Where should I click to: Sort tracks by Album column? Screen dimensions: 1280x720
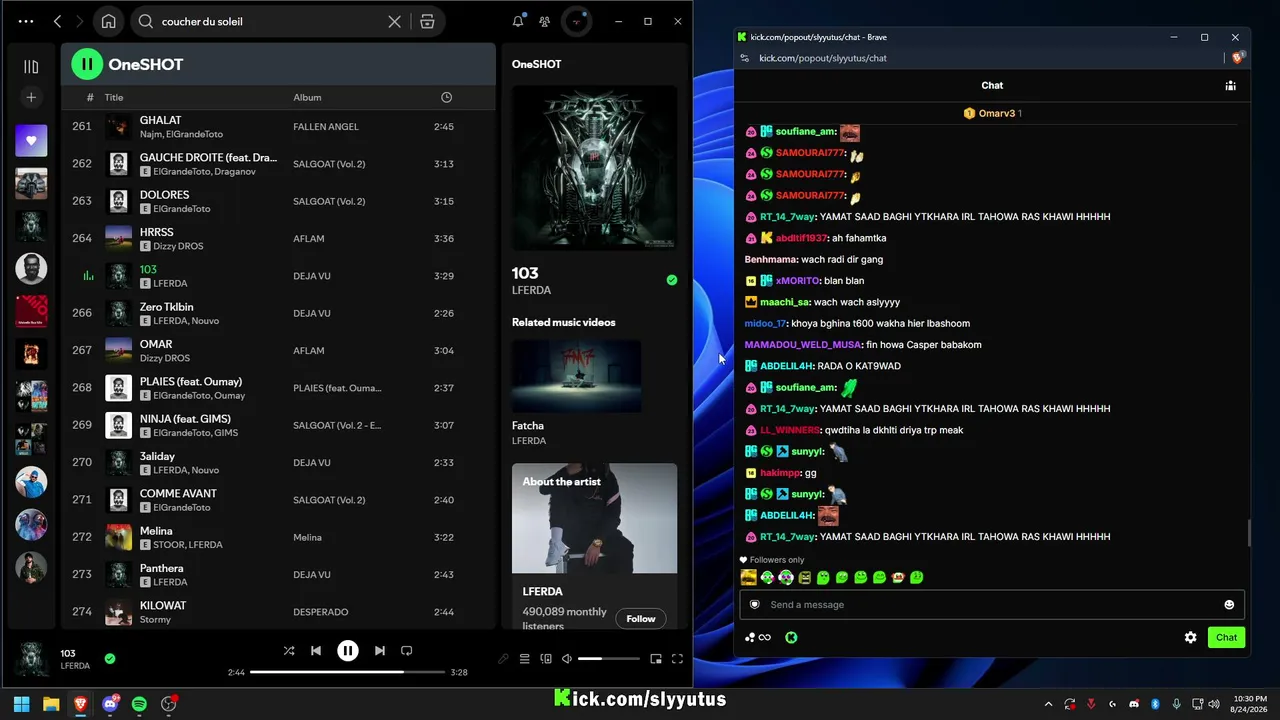[x=307, y=97]
